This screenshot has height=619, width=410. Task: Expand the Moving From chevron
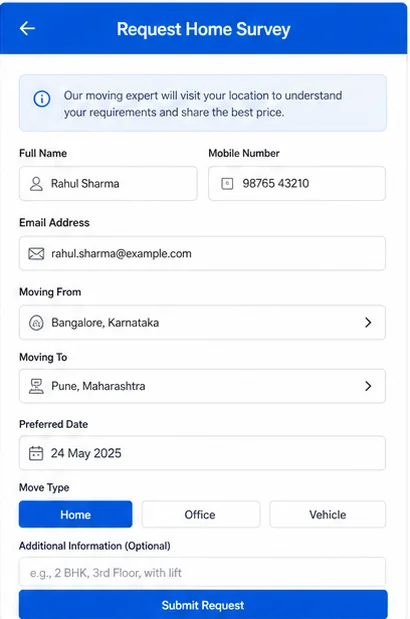click(x=368, y=323)
